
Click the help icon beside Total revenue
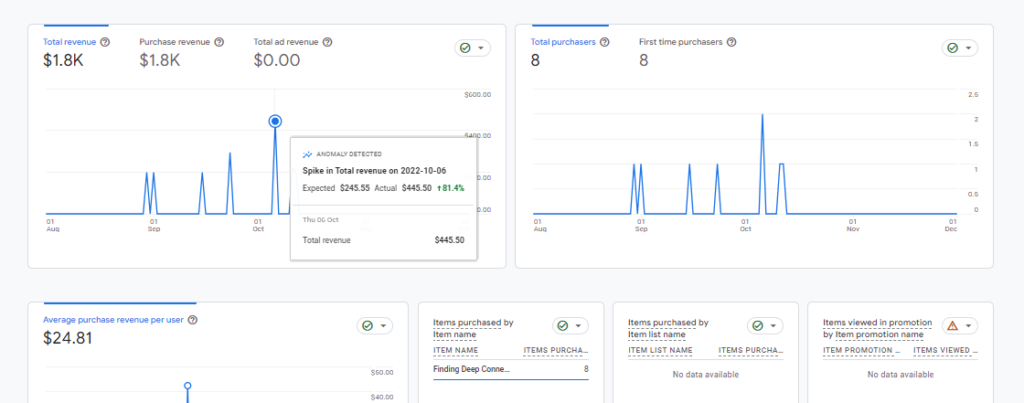pyautogui.click(x=105, y=42)
